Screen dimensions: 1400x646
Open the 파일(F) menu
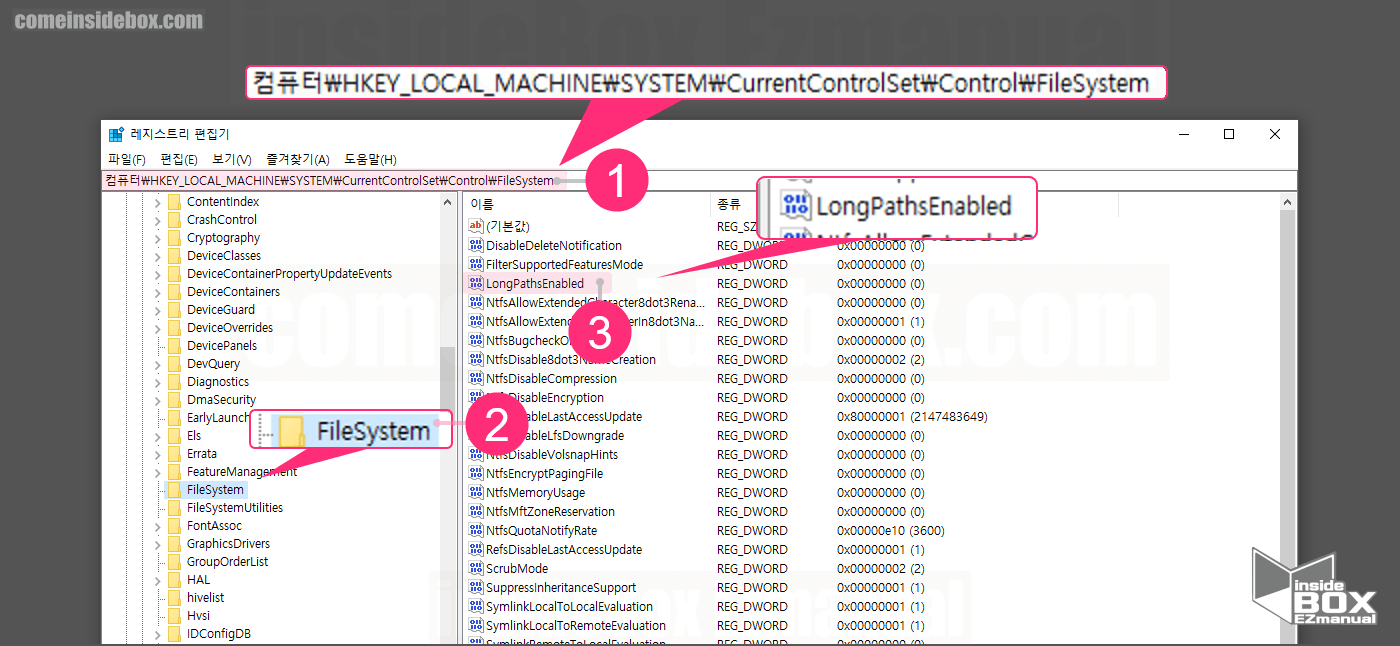point(127,160)
